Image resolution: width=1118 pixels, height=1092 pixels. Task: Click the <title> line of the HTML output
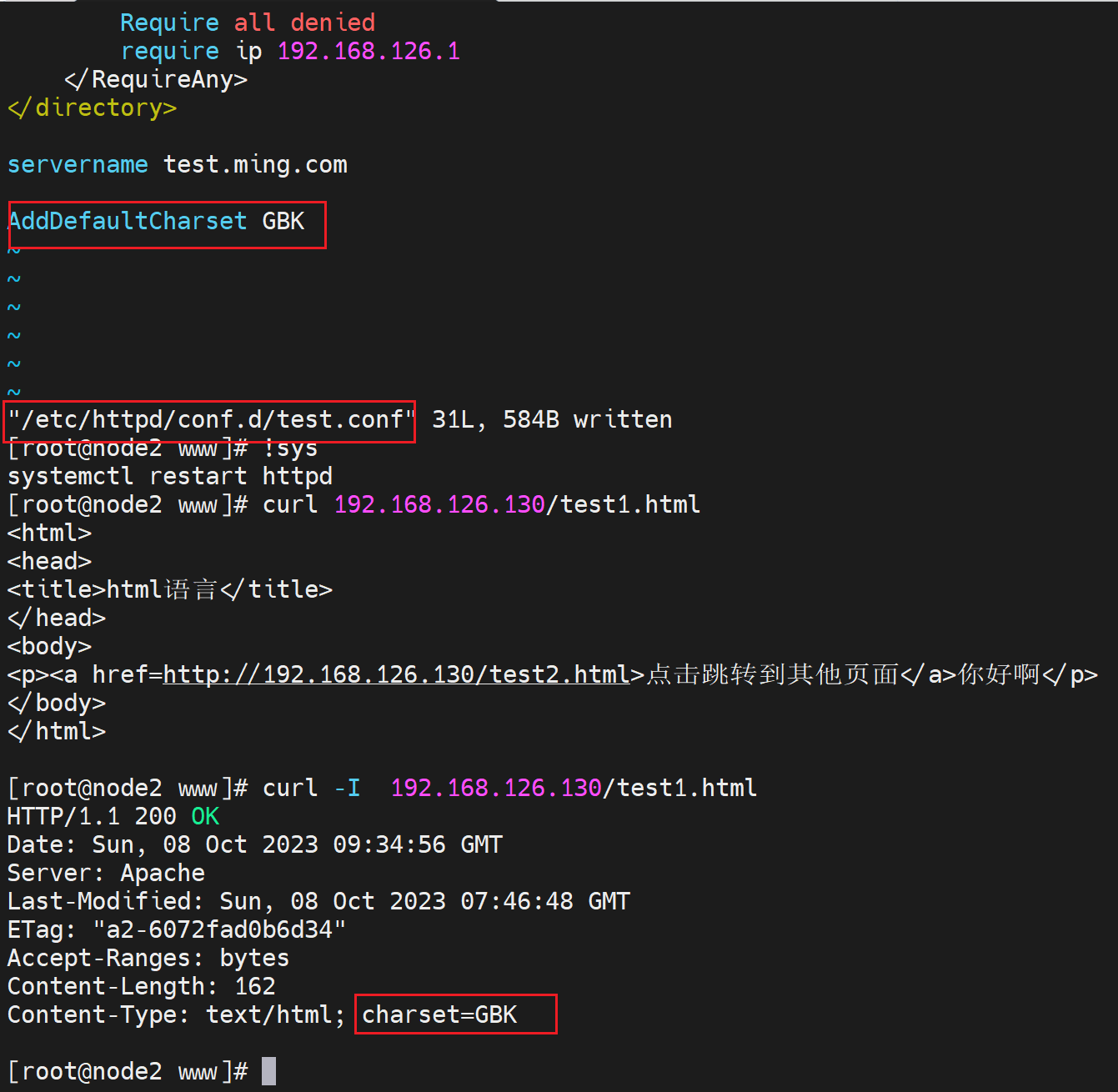(170, 589)
